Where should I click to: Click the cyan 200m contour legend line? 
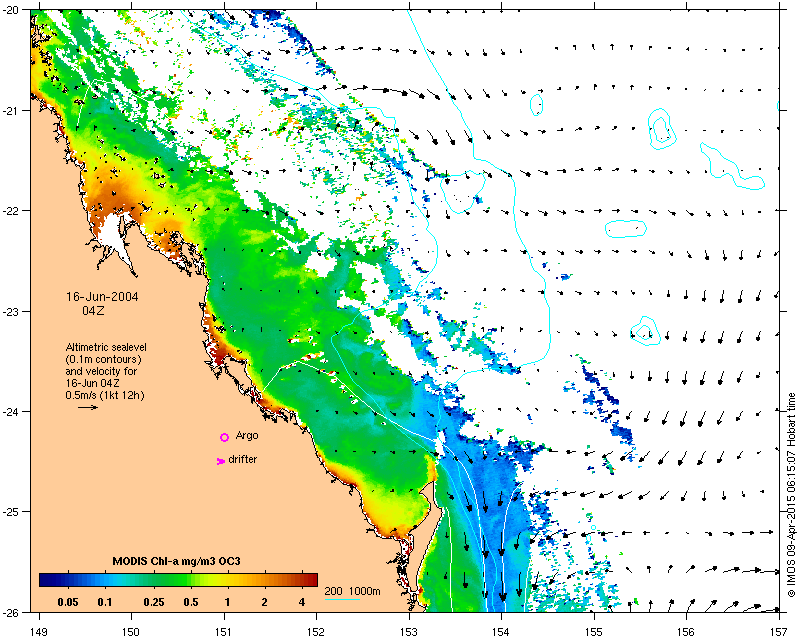pyautogui.click(x=342, y=600)
